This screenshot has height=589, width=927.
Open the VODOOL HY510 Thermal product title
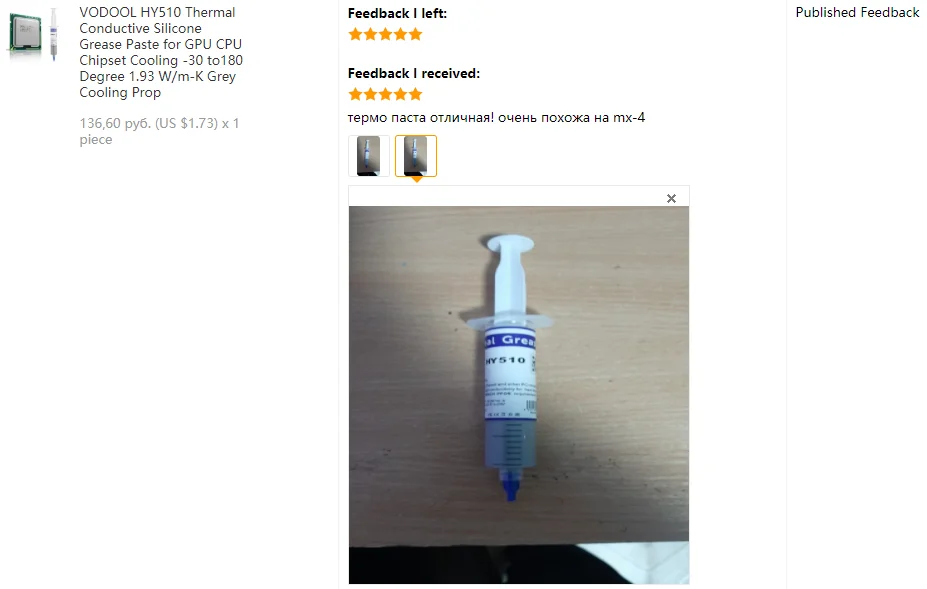click(x=161, y=52)
